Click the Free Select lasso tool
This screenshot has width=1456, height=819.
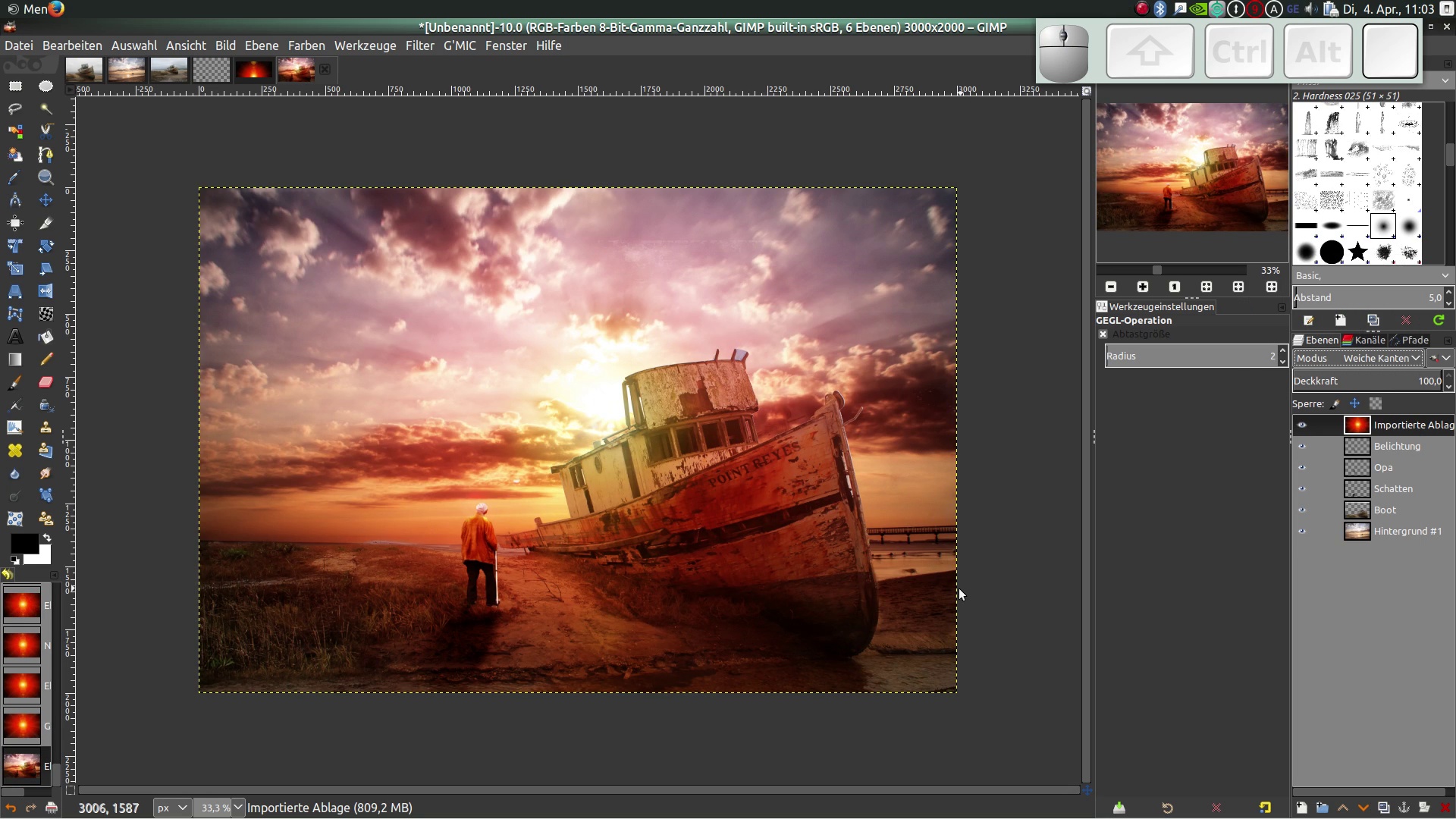tap(15, 109)
